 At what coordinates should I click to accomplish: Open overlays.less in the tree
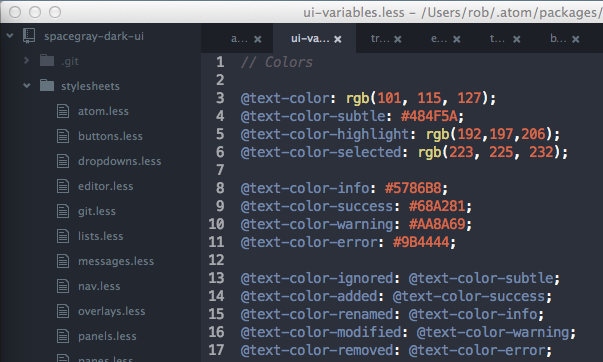[x=112, y=311]
